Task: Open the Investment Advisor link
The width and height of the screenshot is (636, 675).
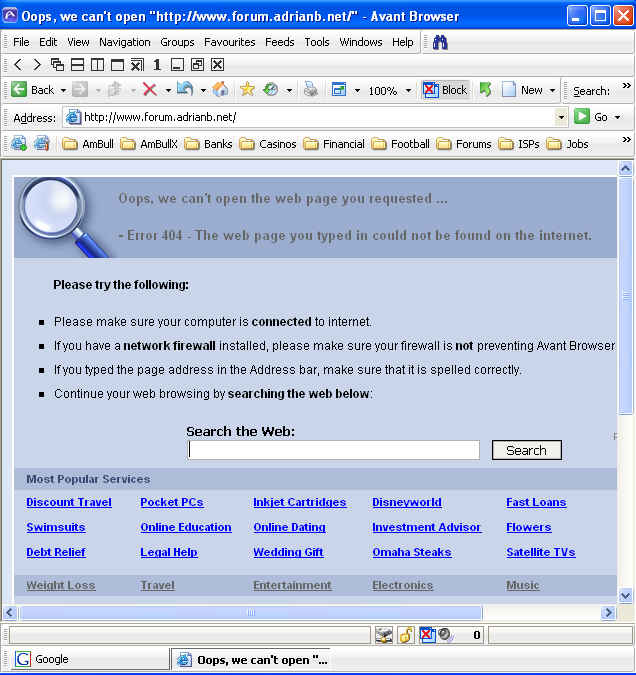Action: pyautogui.click(x=426, y=527)
